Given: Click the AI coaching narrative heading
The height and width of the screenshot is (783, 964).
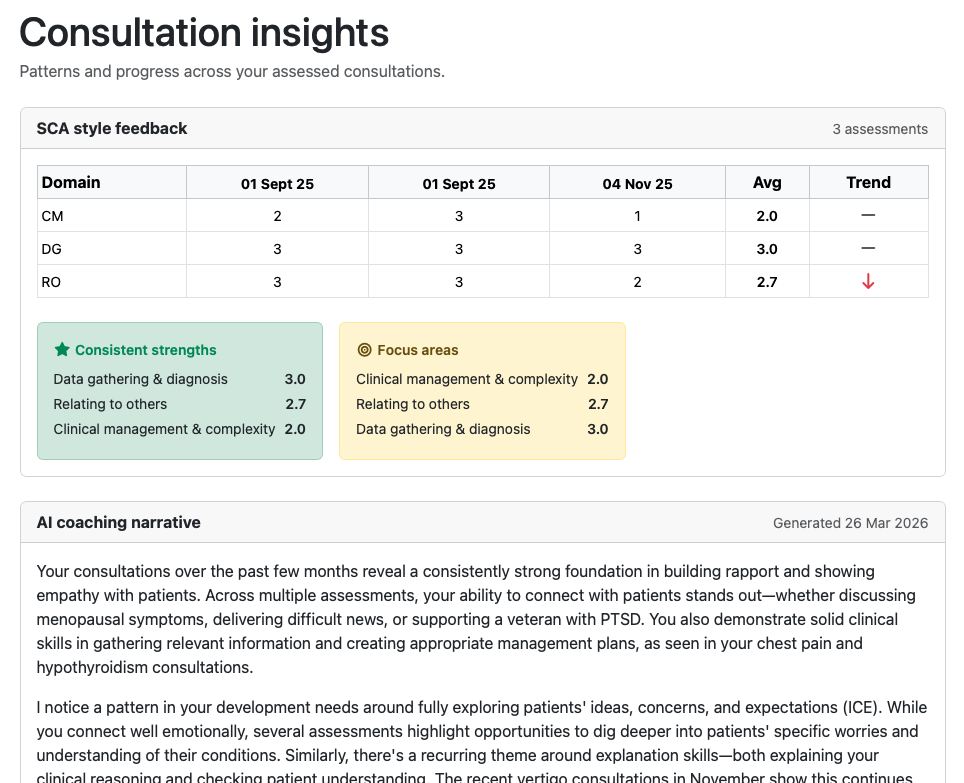Looking at the screenshot, I should (x=119, y=522).
